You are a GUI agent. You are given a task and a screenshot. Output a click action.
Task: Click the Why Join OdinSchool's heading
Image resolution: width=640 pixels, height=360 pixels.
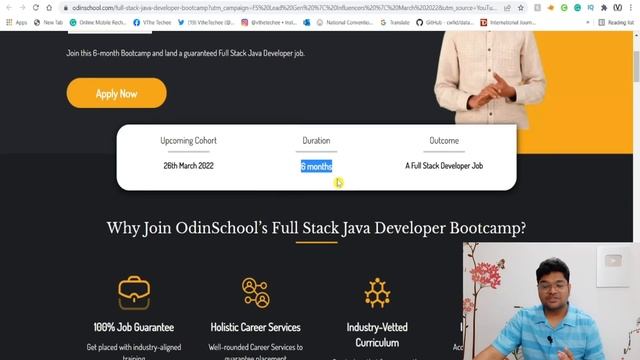click(x=316, y=228)
